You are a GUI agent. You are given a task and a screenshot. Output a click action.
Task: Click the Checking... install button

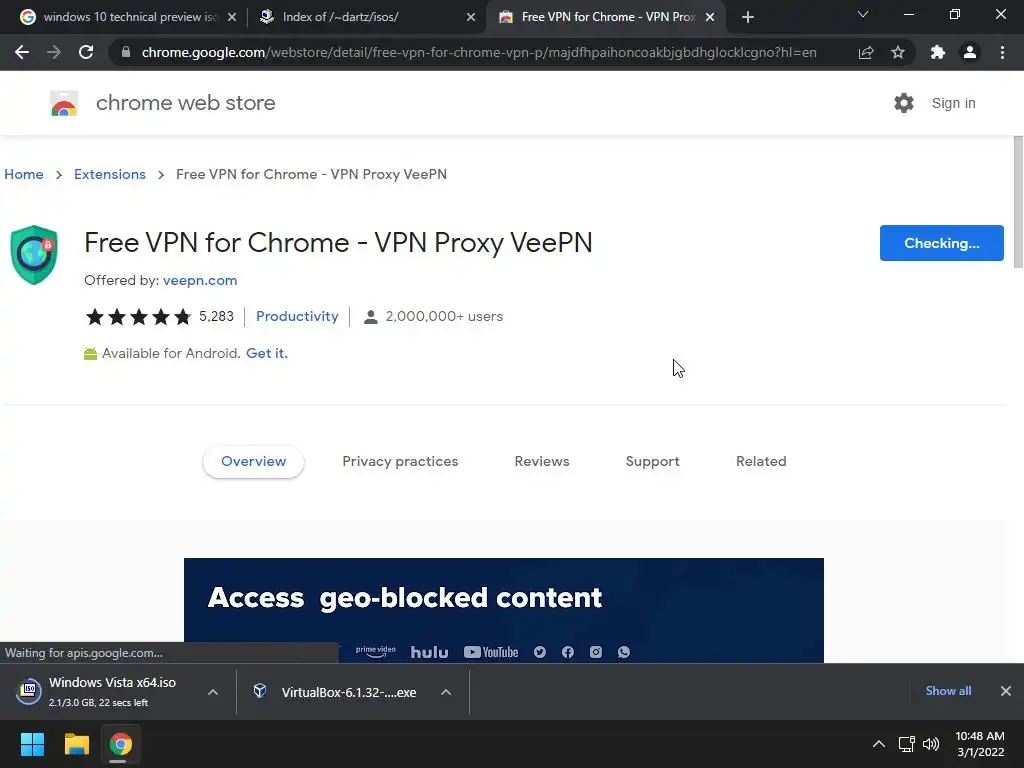[x=942, y=243]
